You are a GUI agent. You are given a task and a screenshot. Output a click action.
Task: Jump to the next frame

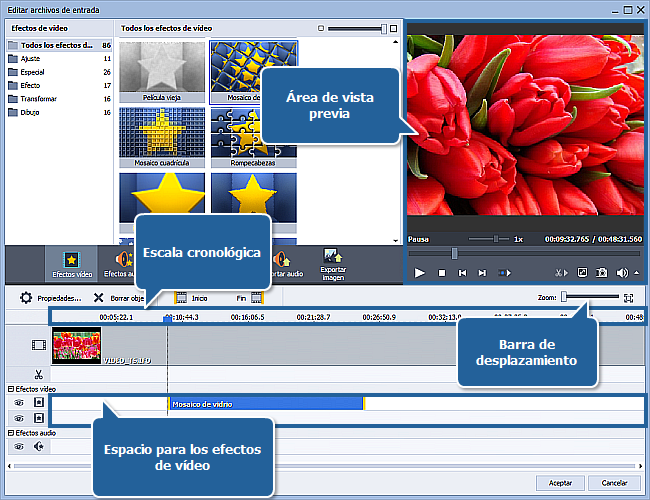pos(482,272)
